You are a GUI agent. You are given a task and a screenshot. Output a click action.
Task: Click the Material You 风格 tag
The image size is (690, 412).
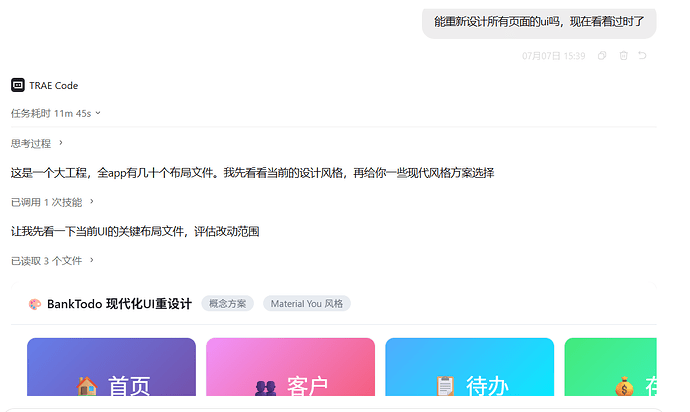pyautogui.click(x=307, y=304)
